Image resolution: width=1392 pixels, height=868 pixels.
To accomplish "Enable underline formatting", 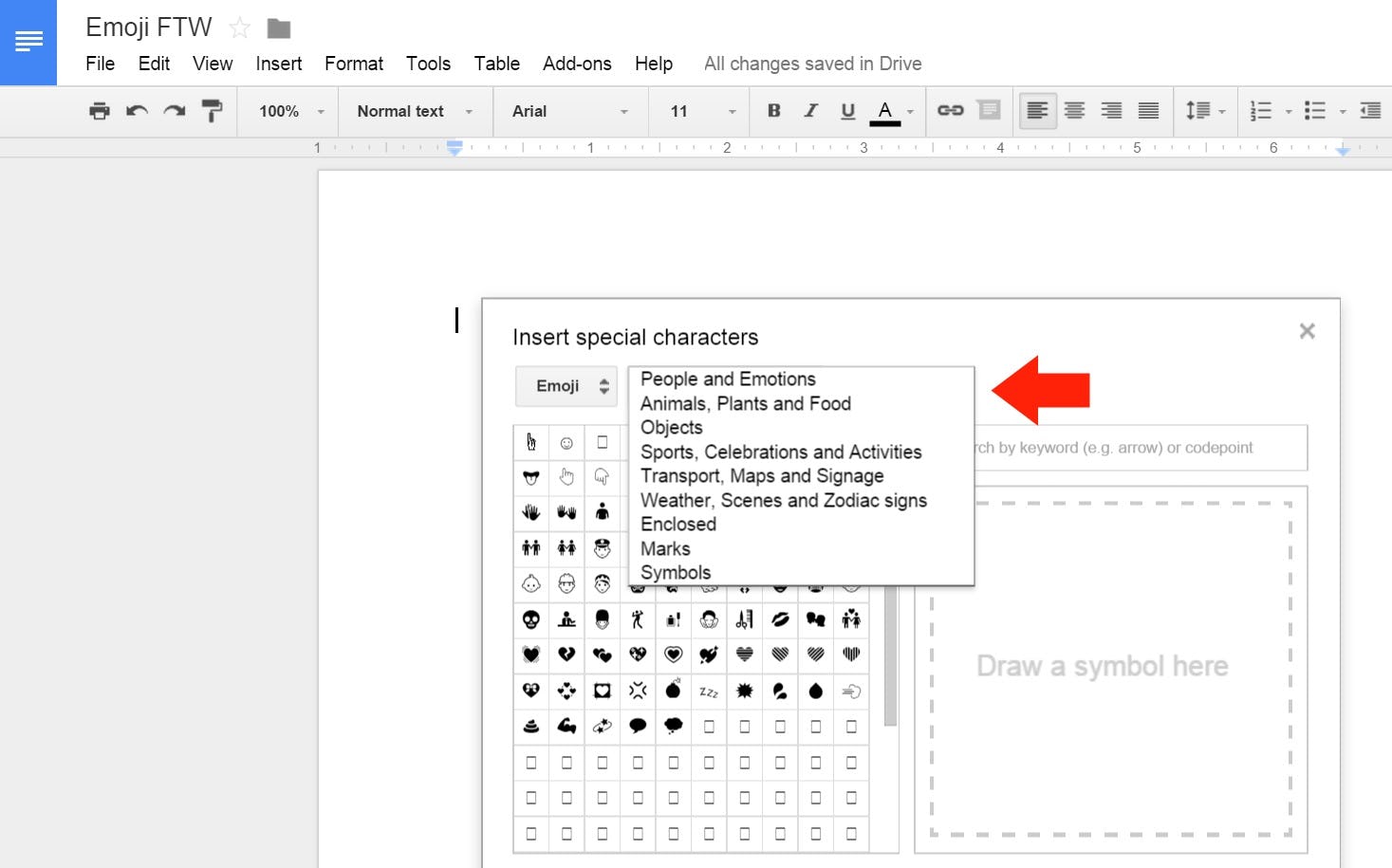I will click(x=846, y=111).
